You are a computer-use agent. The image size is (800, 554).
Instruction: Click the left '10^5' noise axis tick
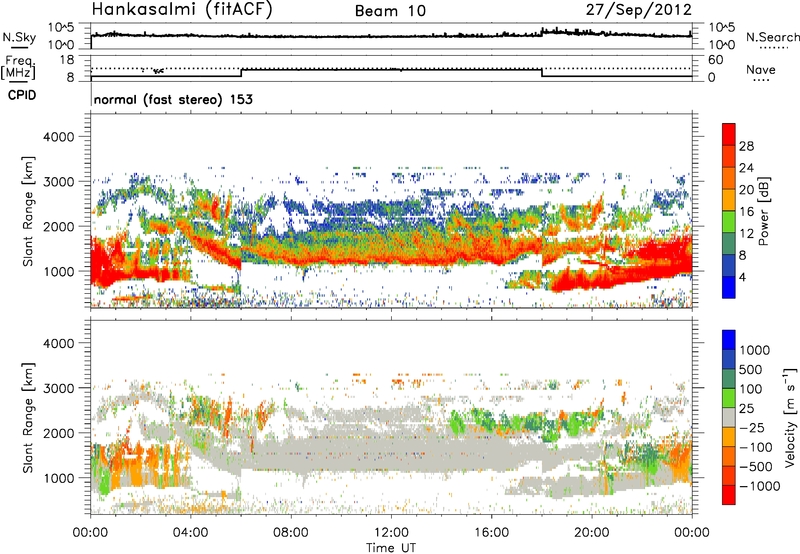tap(61, 28)
